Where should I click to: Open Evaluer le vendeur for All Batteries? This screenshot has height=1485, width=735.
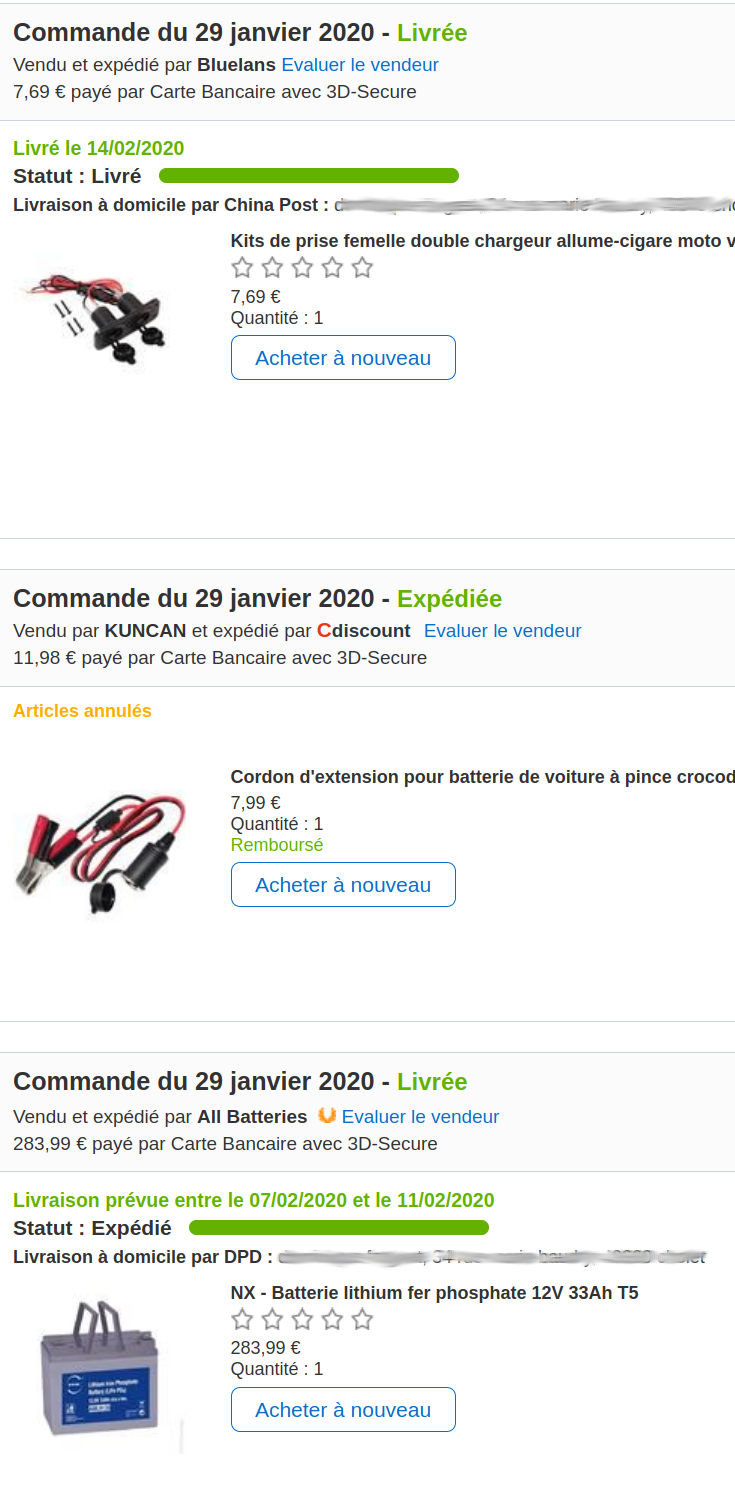tap(420, 1117)
